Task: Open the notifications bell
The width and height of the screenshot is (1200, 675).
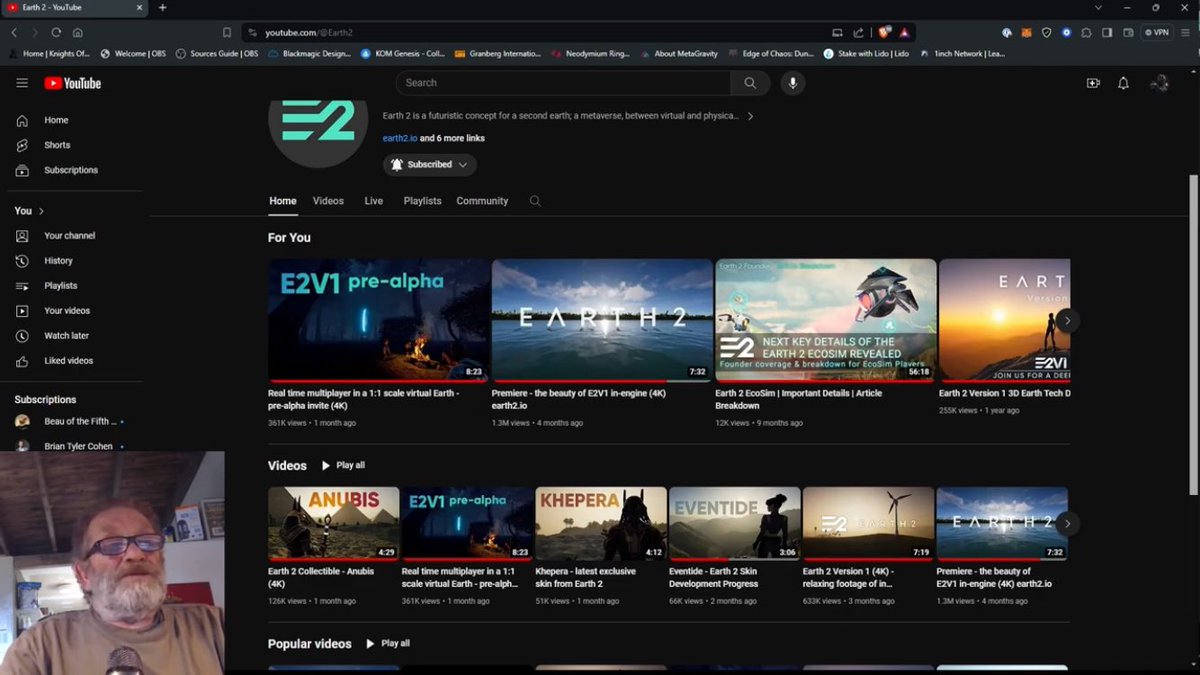Action: pyautogui.click(x=1123, y=83)
